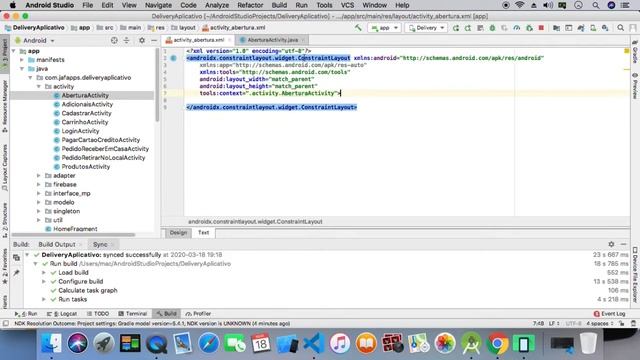This screenshot has height=360, width=640.
Task: Open the VCS menu
Action: (347, 5)
